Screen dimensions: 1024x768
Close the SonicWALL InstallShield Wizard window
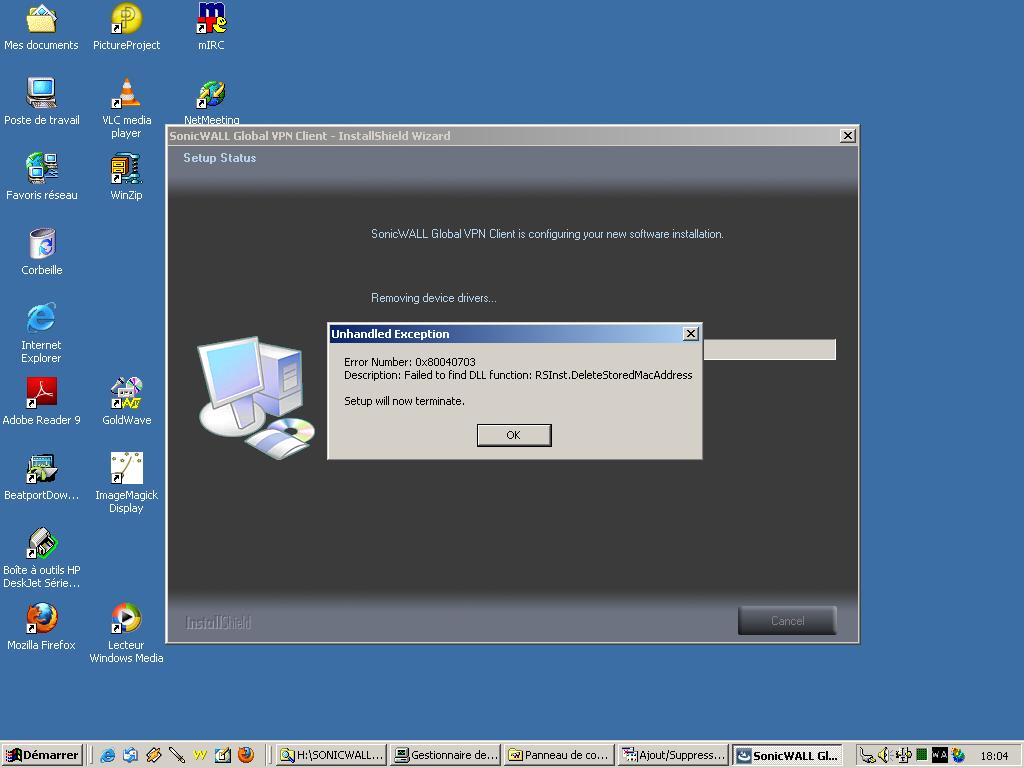coord(847,136)
